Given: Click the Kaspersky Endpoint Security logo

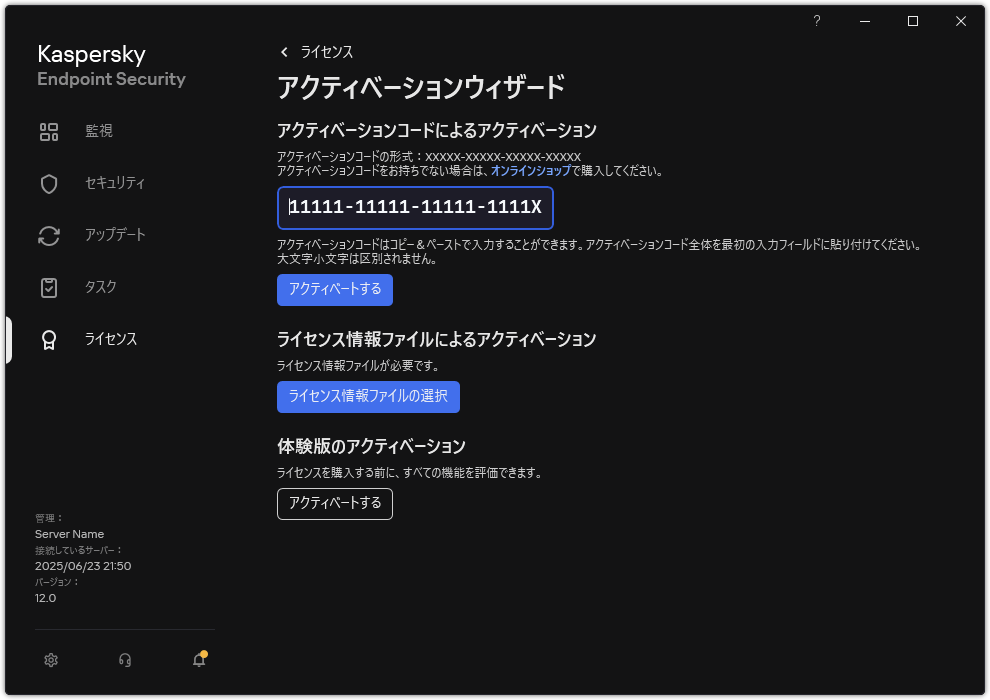Looking at the screenshot, I should 110,65.
